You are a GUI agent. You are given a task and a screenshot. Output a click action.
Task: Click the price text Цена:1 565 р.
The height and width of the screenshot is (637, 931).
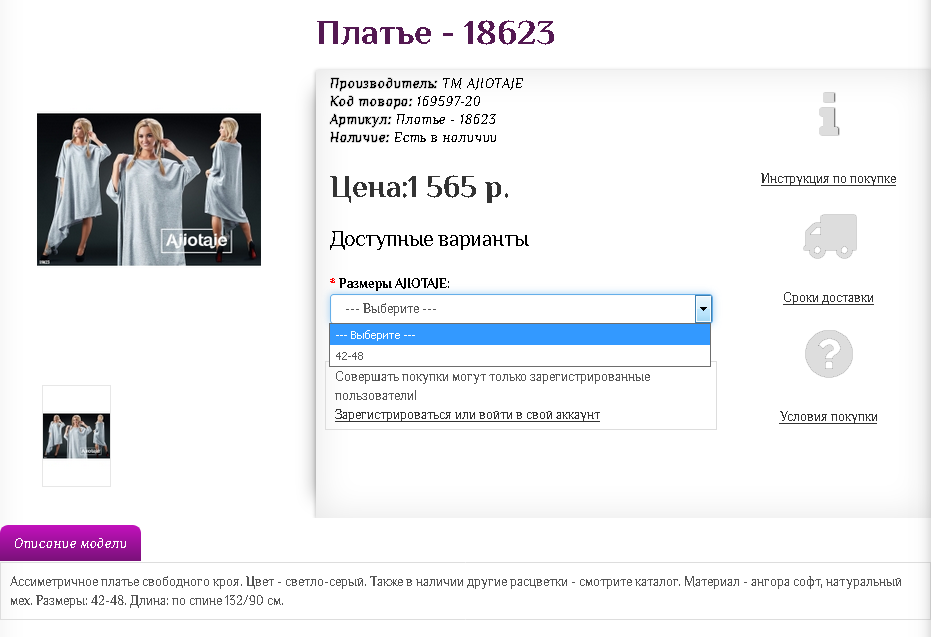pos(419,187)
